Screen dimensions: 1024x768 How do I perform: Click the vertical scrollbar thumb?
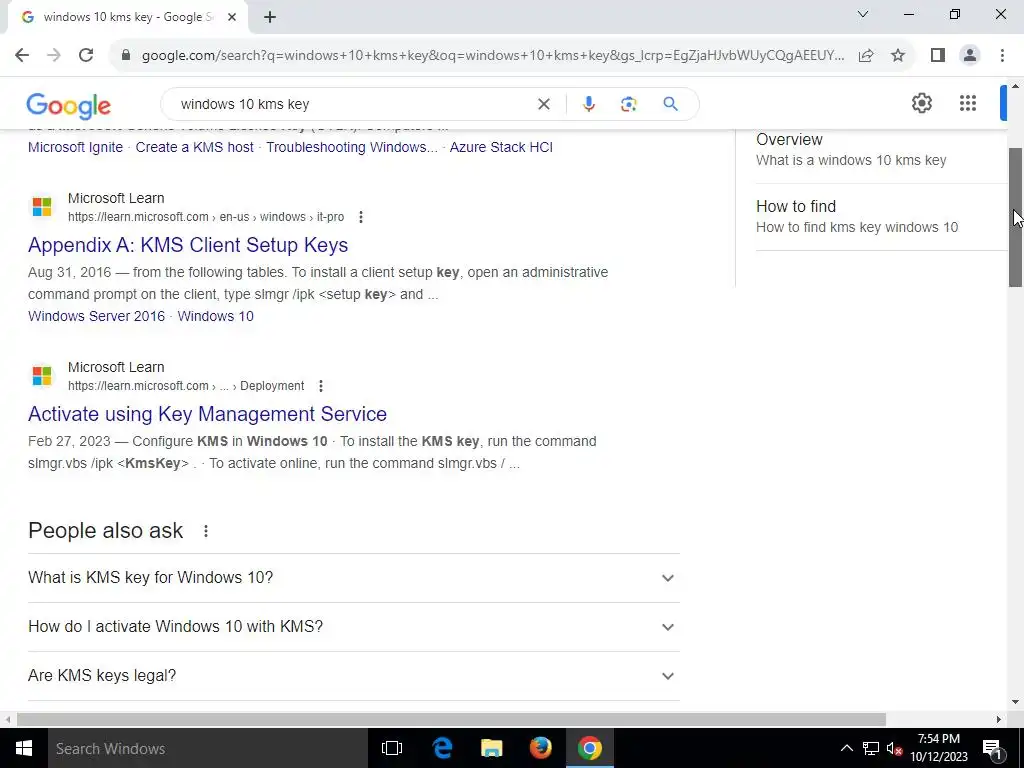pyautogui.click(x=1016, y=217)
